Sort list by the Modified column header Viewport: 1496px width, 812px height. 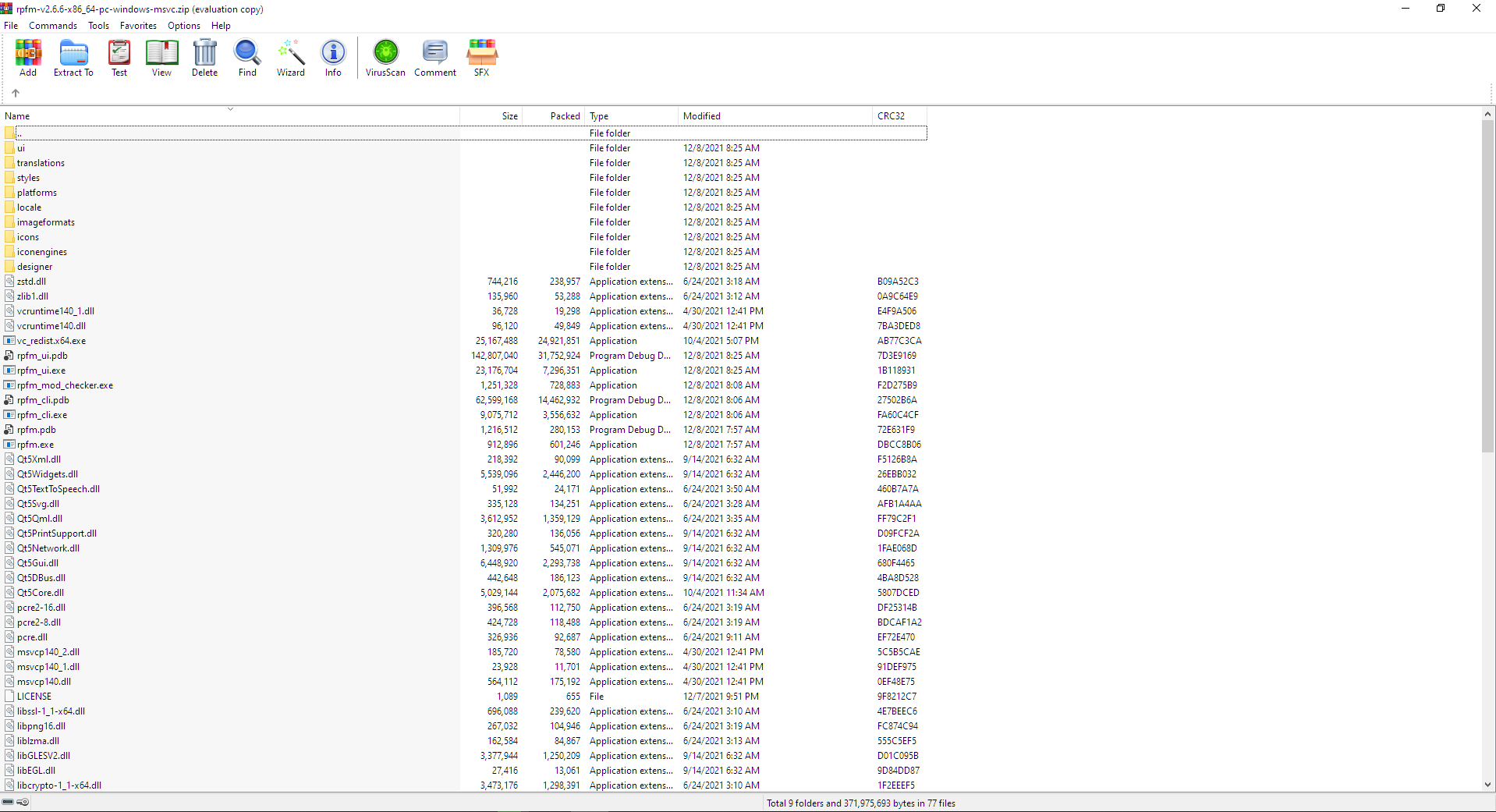click(702, 116)
